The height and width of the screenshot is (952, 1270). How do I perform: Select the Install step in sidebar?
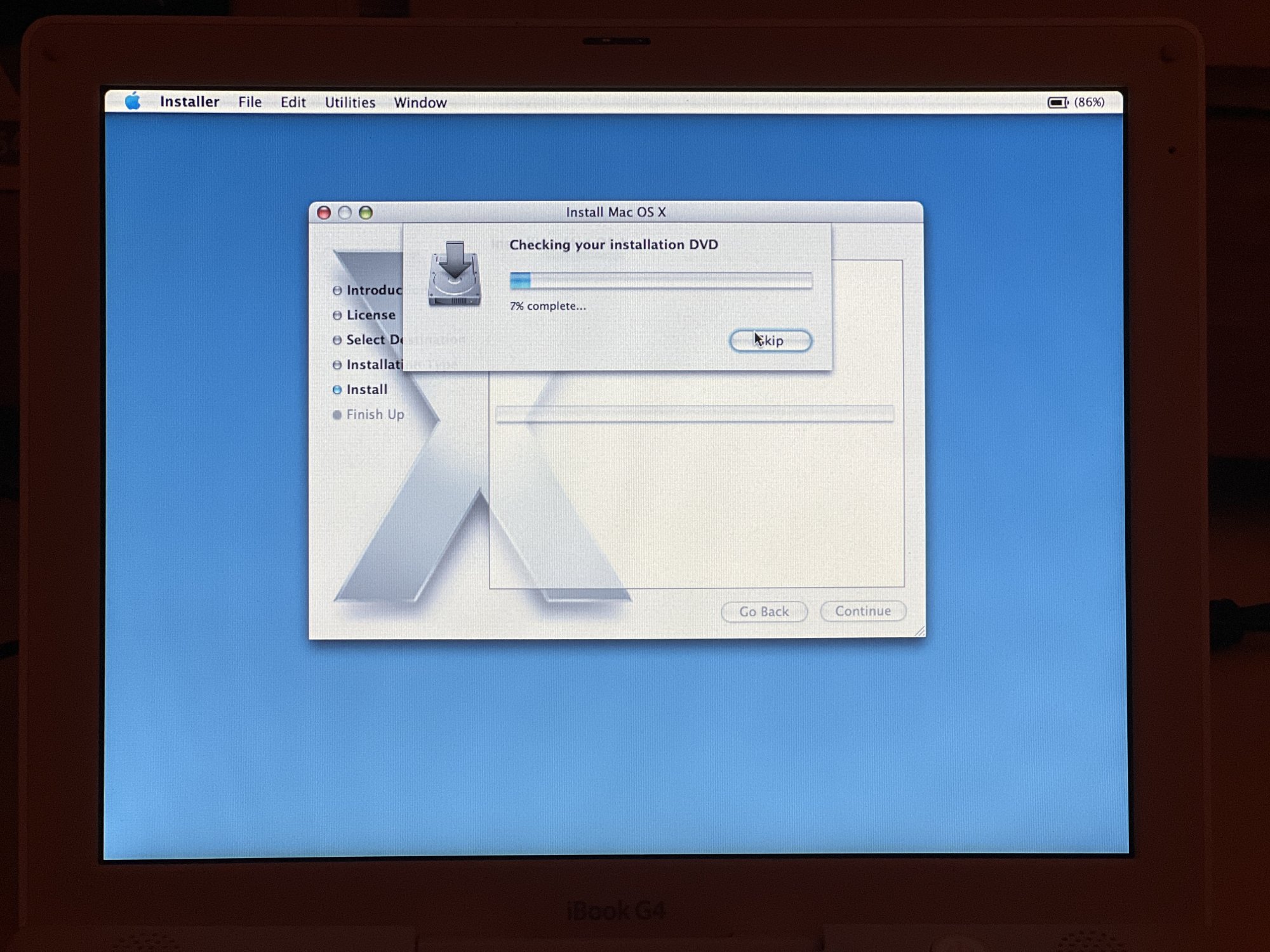coord(360,389)
